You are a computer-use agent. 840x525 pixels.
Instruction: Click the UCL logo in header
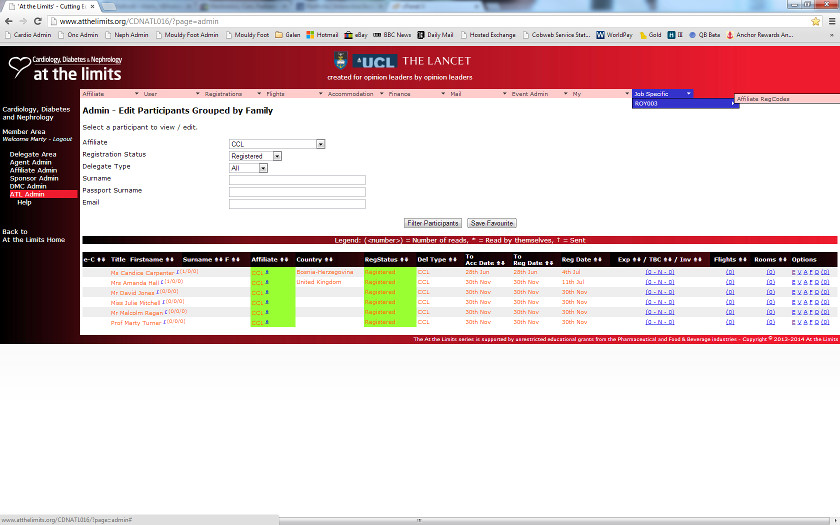pos(374,62)
